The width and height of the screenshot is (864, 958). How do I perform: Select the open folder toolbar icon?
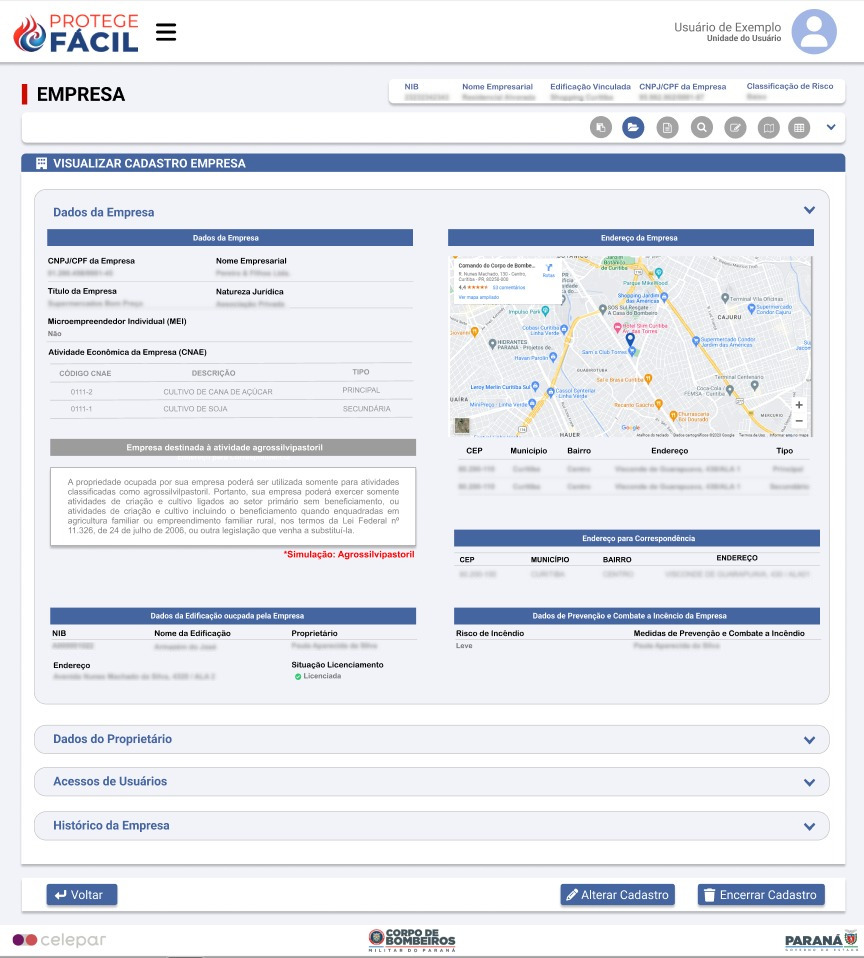[632, 127]
